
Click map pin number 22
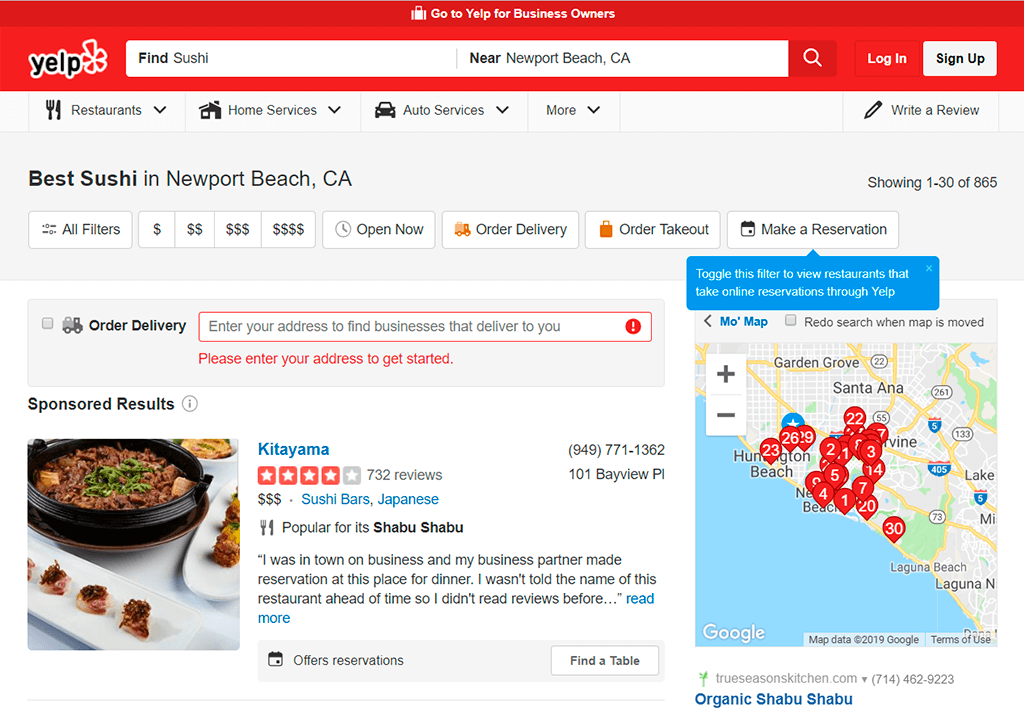(x=854, y=419)
